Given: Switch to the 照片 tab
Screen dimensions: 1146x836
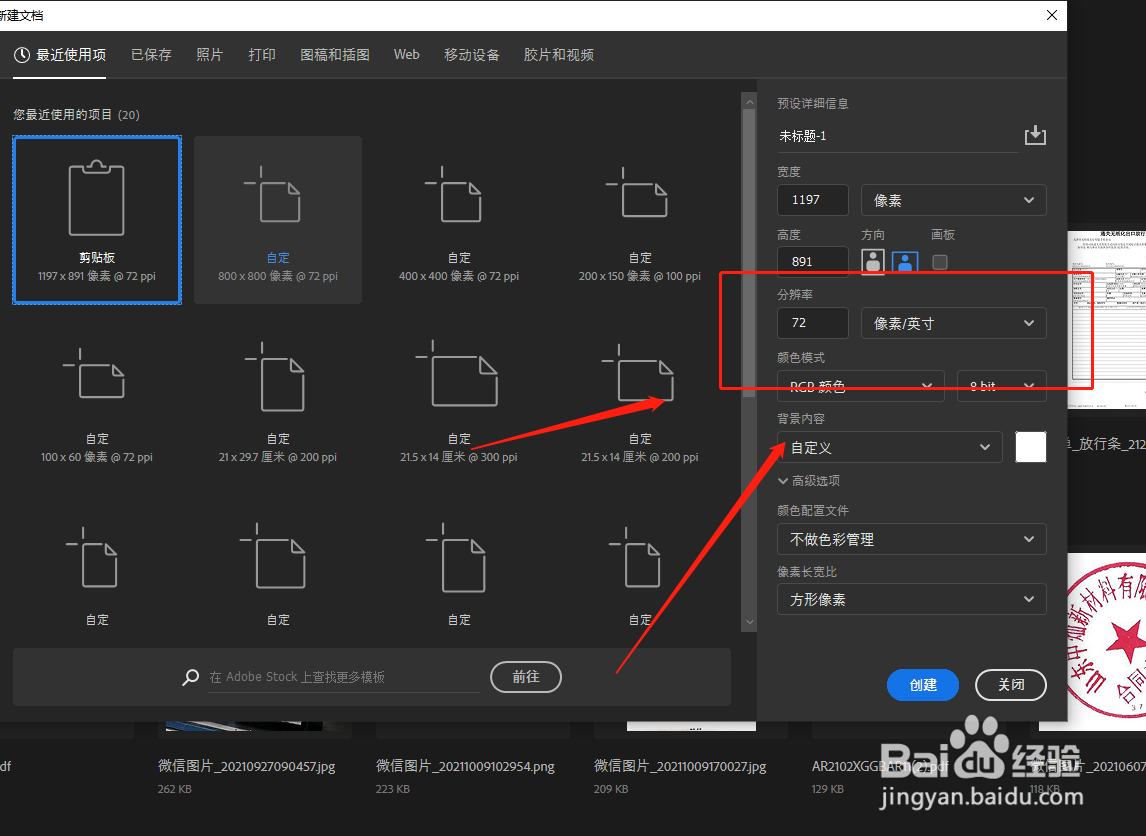Looking at the screenshot, I should [x=209, y=55].
